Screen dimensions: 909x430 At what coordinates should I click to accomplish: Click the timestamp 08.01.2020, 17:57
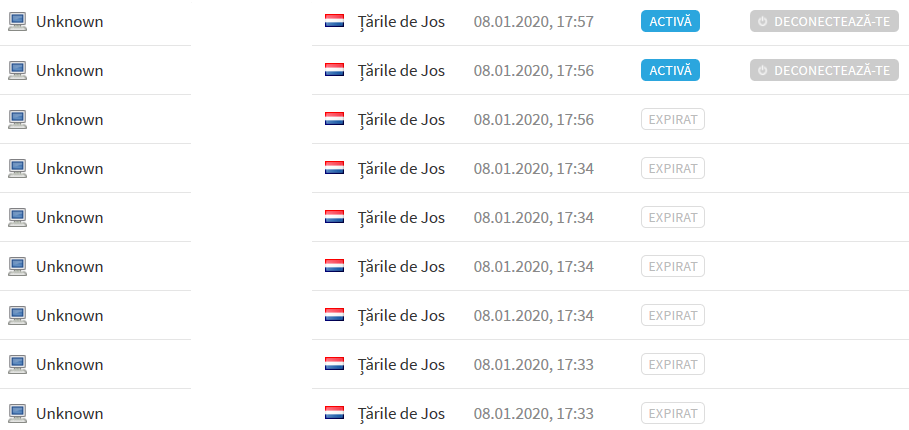(x=533, y=21)
